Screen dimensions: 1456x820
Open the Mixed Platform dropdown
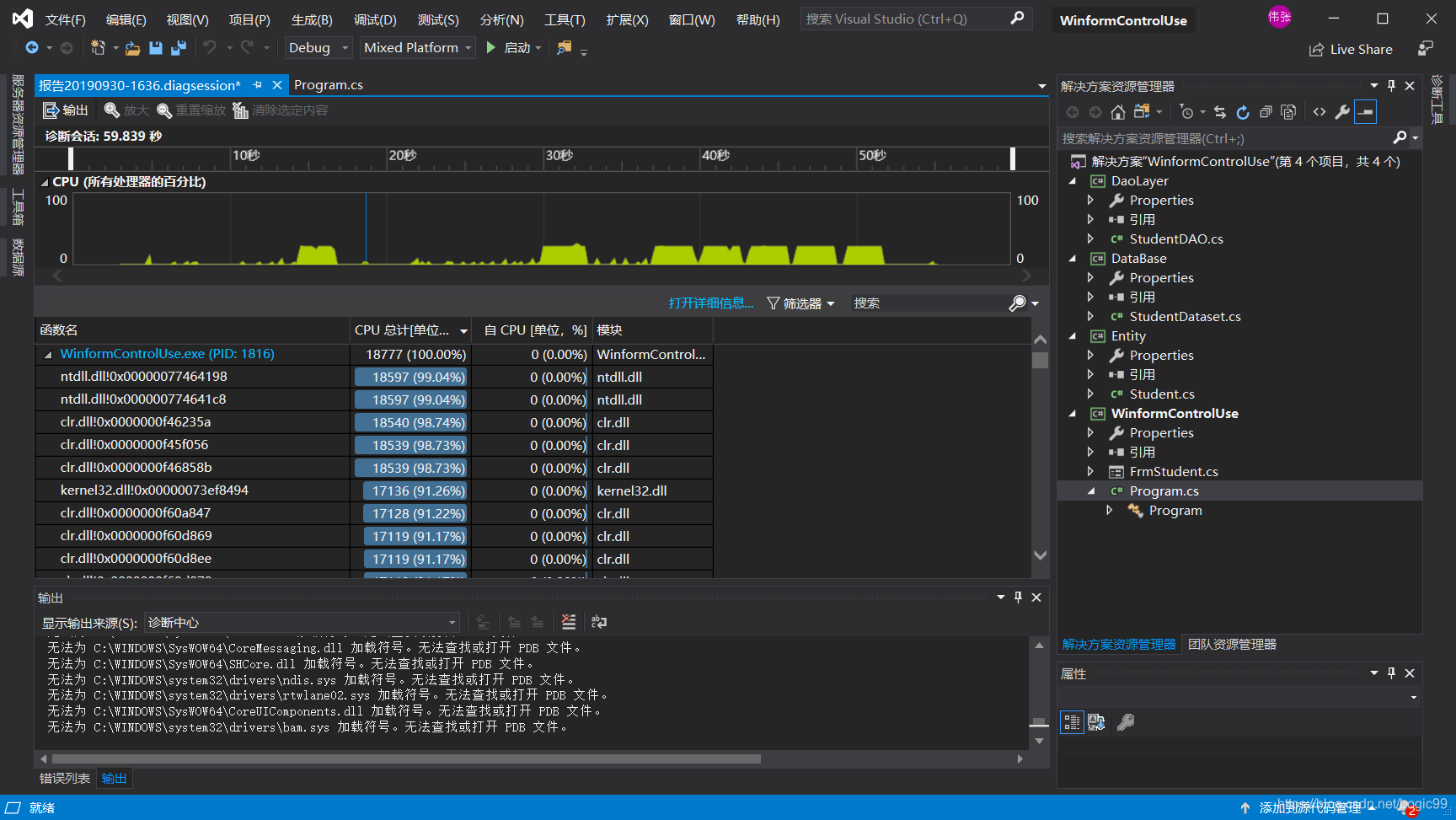[x=417, y=48]
